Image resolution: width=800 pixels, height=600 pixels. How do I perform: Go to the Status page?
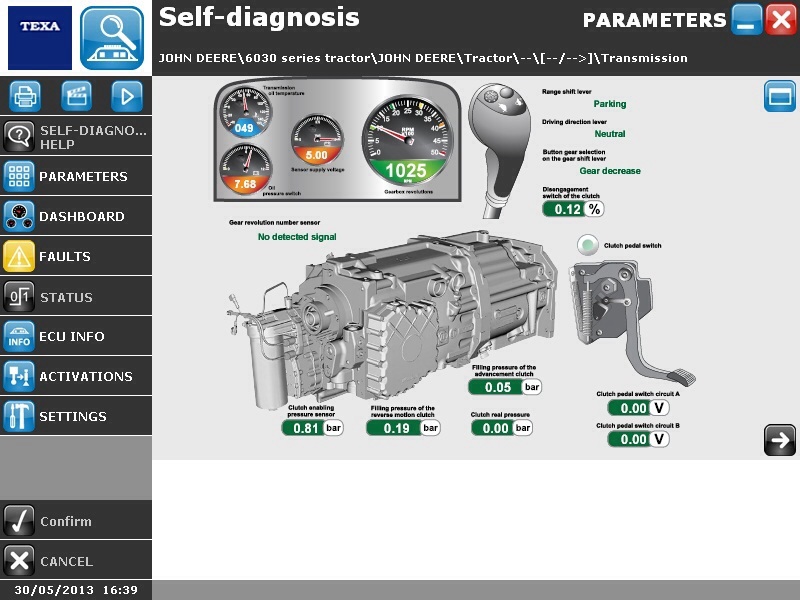point(76,297)
